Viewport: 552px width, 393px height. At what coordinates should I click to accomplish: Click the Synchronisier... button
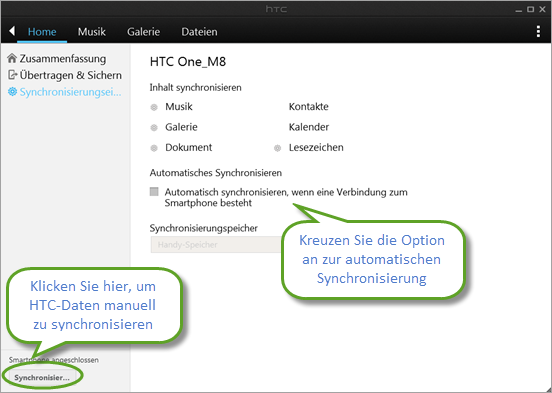[42, 378]
